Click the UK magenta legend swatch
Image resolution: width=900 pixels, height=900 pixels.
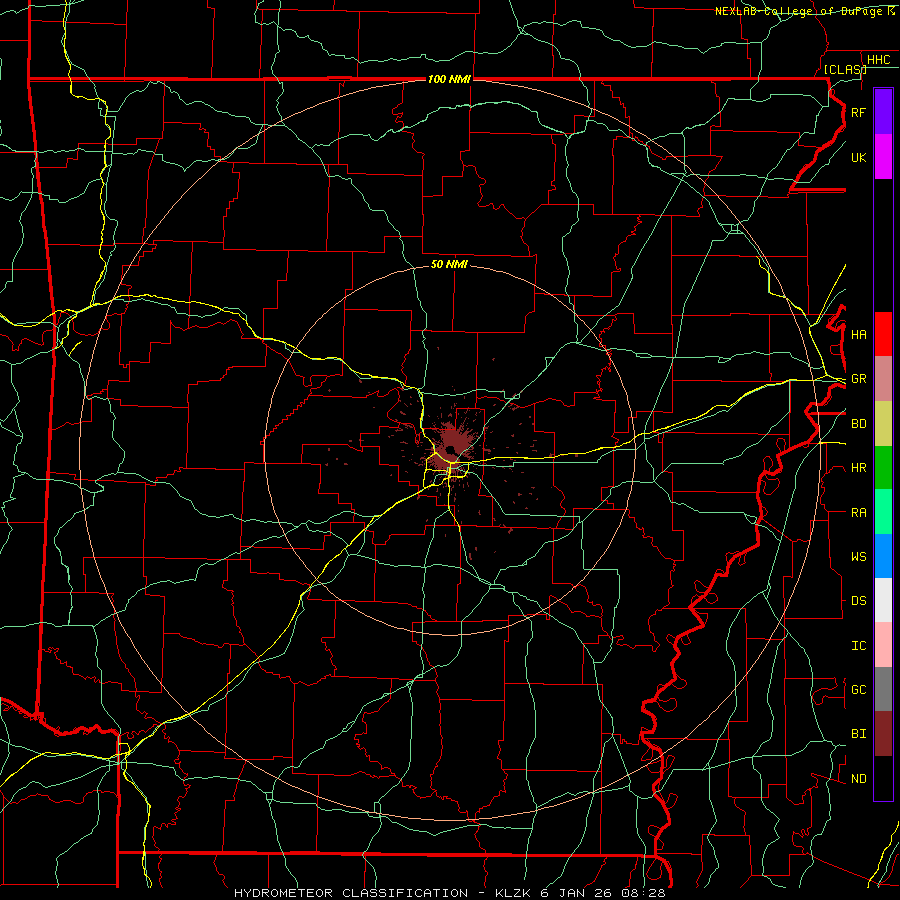(883, 157)
